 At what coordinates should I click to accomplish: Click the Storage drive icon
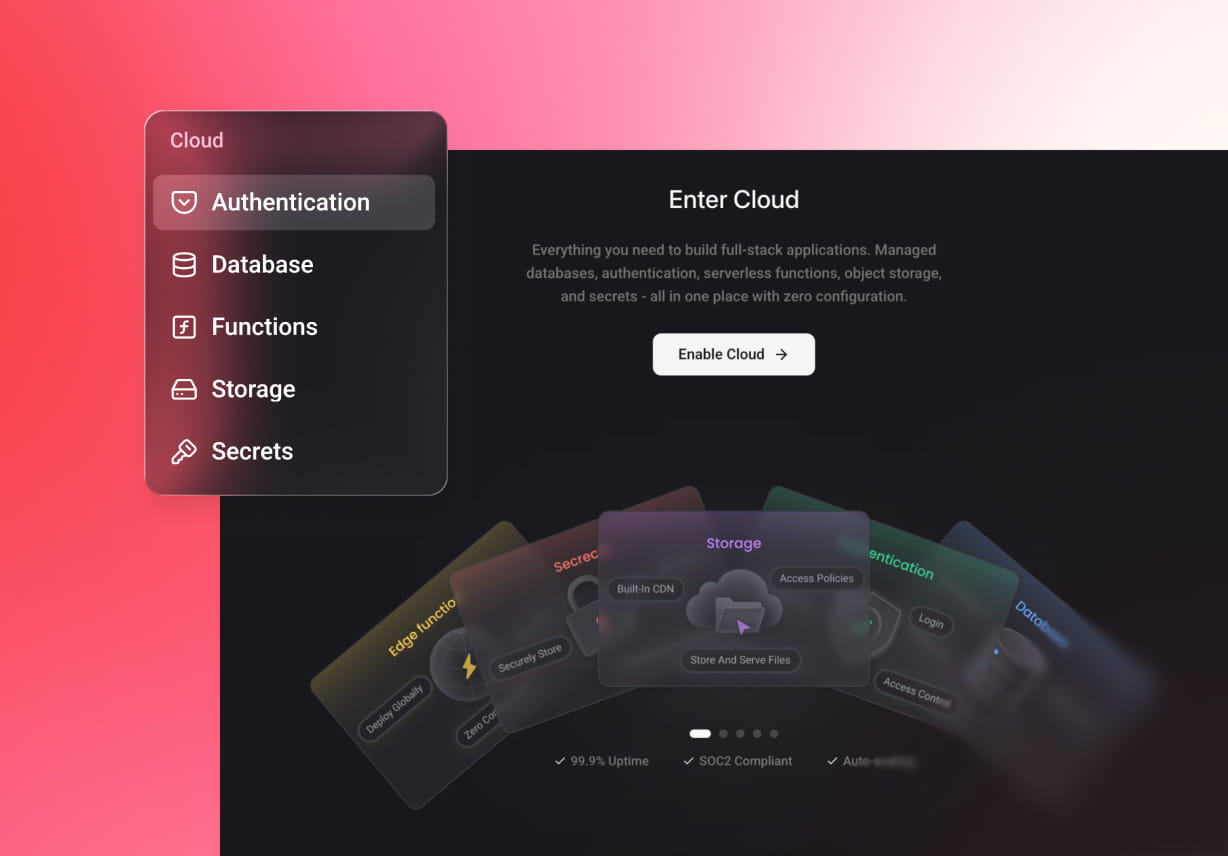click(x=184, y=389)
